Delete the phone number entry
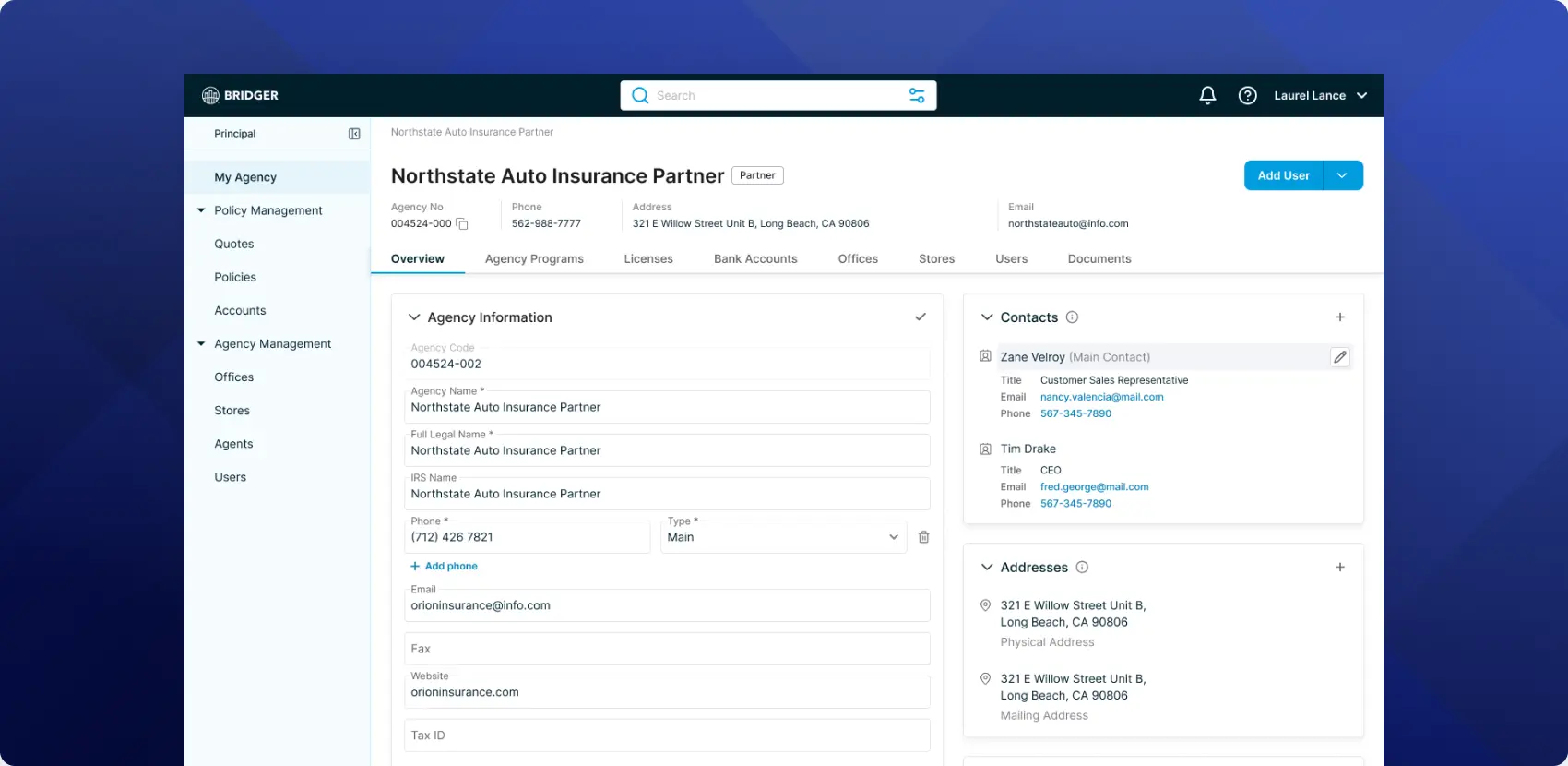Screen dimensions: 1568x766 point(923,537)
